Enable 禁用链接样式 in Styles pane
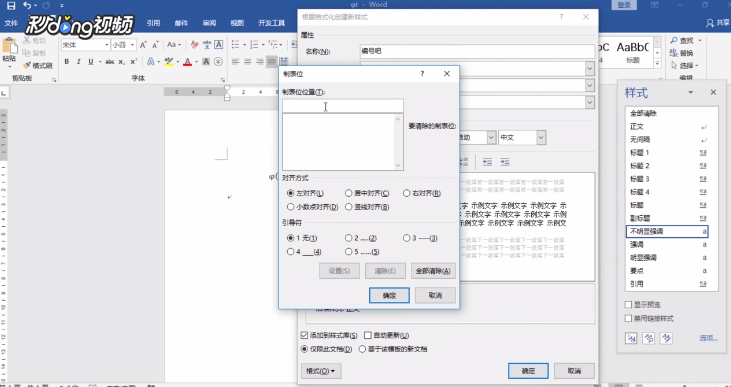This screenshot has height=387, width=731. (x=628, y=318)
